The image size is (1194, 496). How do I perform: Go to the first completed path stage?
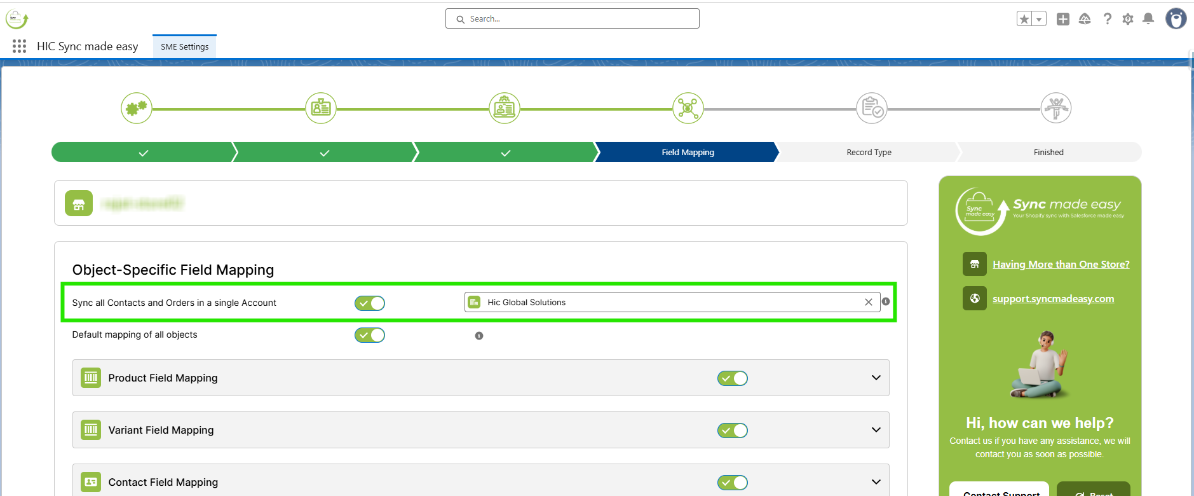(x=143, y=152)
